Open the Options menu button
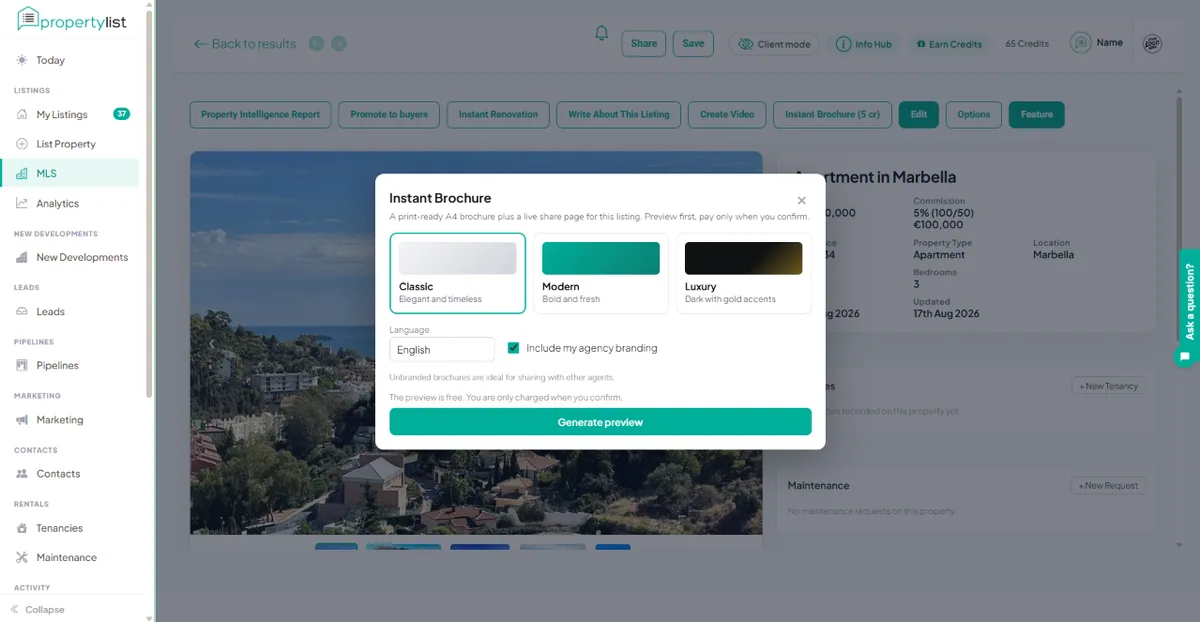The image size is (1200, 622). click(x=973, y=114)
